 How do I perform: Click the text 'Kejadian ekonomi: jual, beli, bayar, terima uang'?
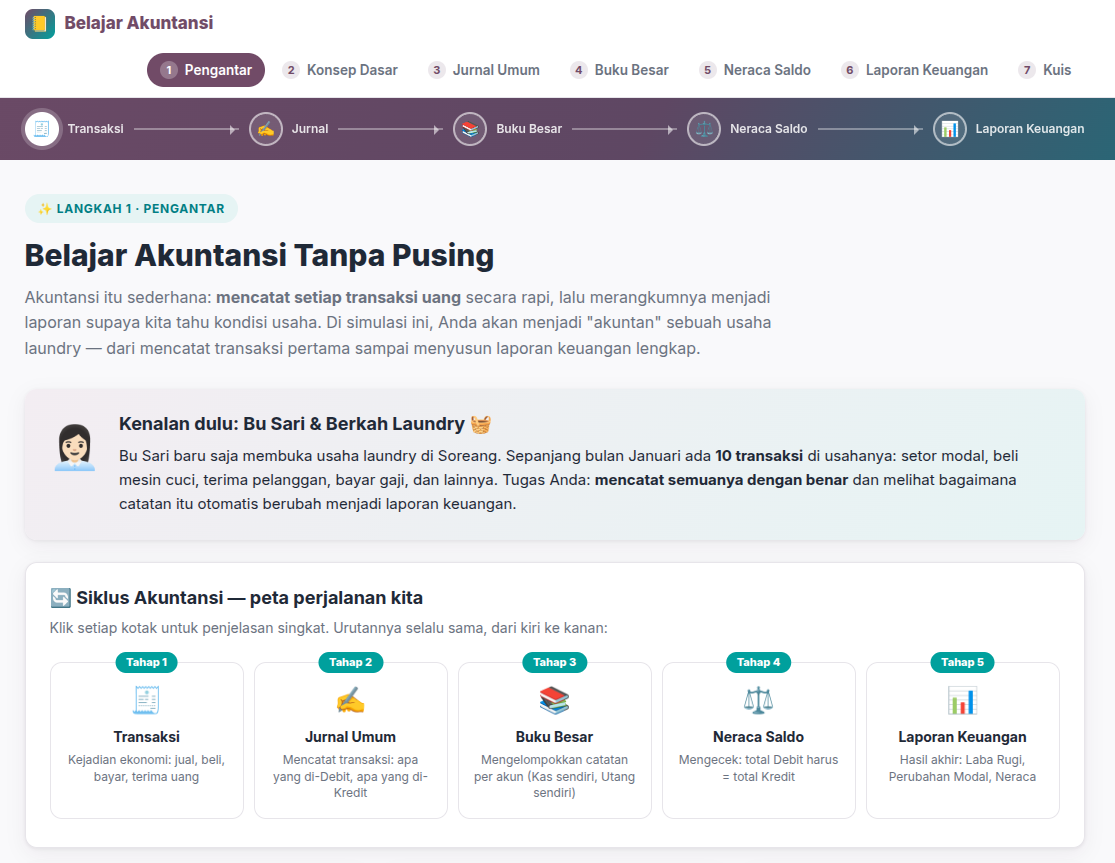pos(146,768)
